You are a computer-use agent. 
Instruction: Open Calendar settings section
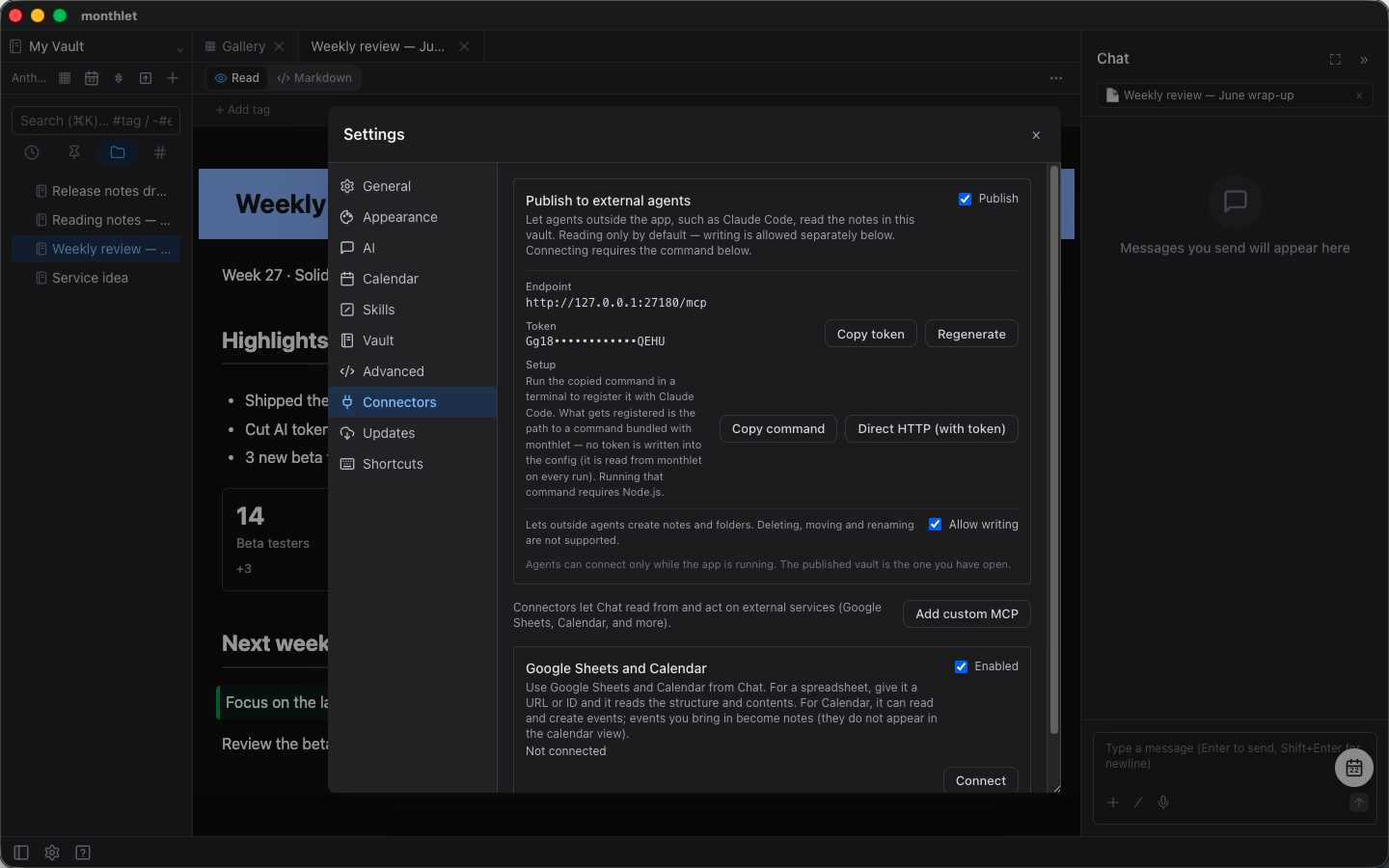tap(413, 279)
